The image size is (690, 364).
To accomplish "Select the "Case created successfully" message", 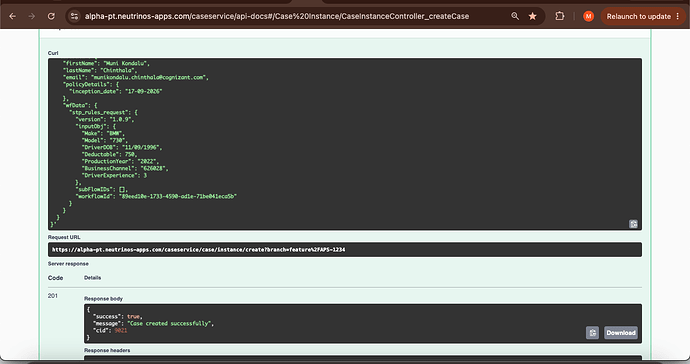I will [170, 324].
